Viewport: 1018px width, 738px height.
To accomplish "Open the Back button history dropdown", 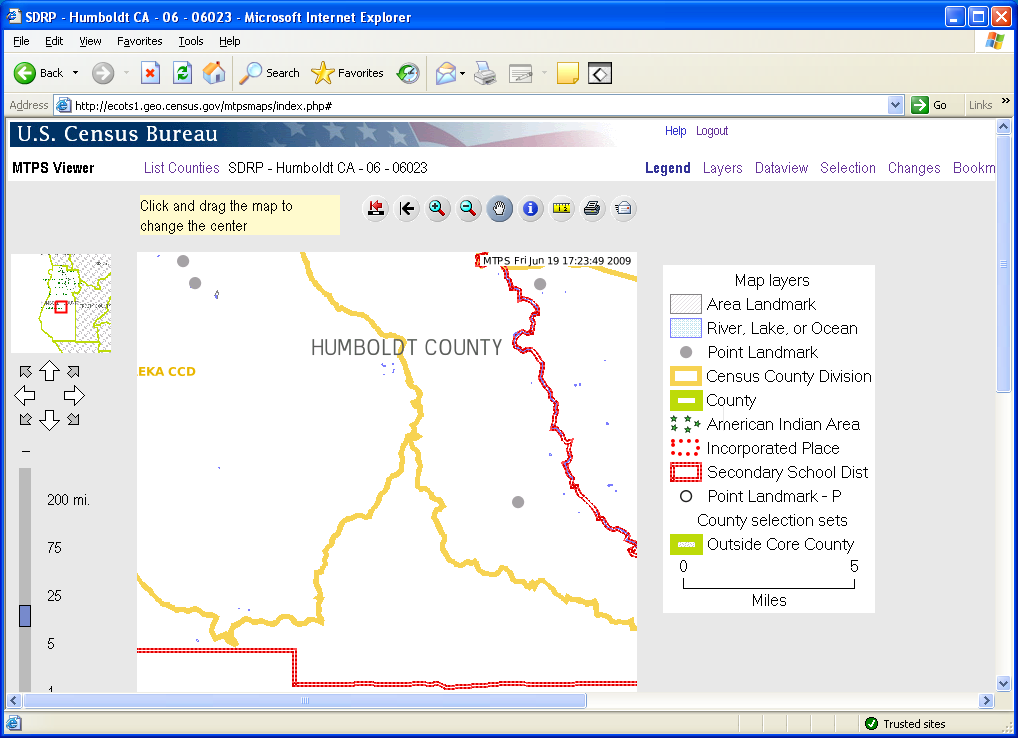I will tap(75, 73).
